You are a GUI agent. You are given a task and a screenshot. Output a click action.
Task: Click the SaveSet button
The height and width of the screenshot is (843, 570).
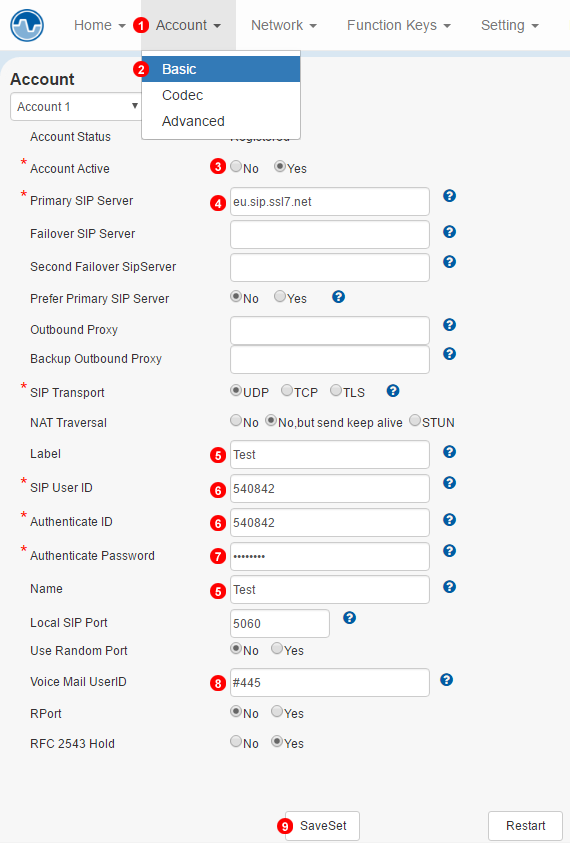tap(322, 826)
